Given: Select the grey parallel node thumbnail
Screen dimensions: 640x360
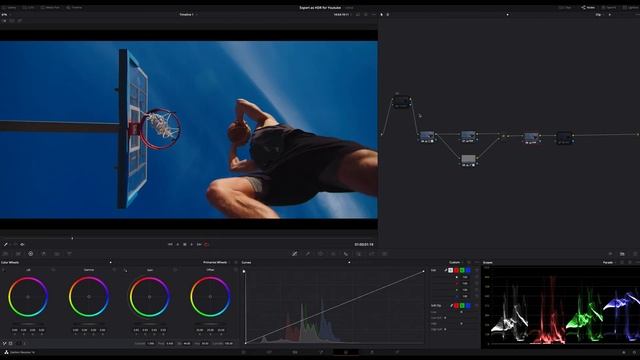Looking at the screenshot, I should [468, 160].
